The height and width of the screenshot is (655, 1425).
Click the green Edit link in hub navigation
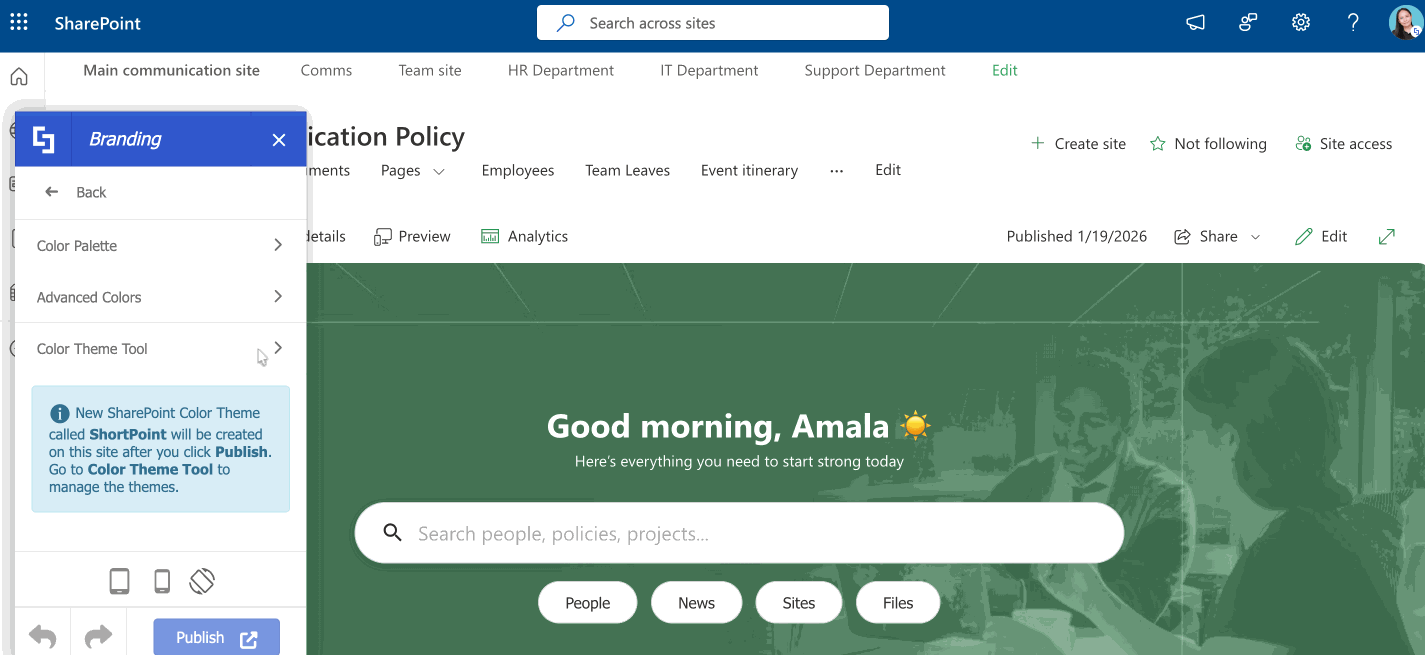(1005, 70)
